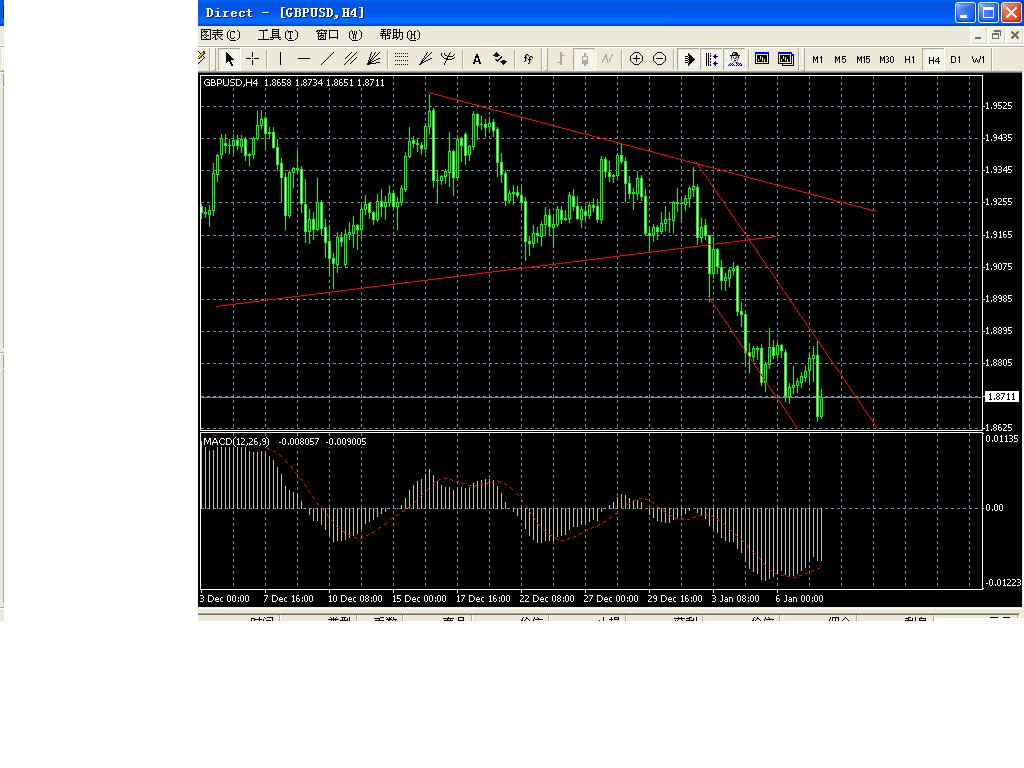The height and width of the screenshot is (768, 1024).
Task: Select the Fibonacci retracement tool
Action: pos(401,59)
